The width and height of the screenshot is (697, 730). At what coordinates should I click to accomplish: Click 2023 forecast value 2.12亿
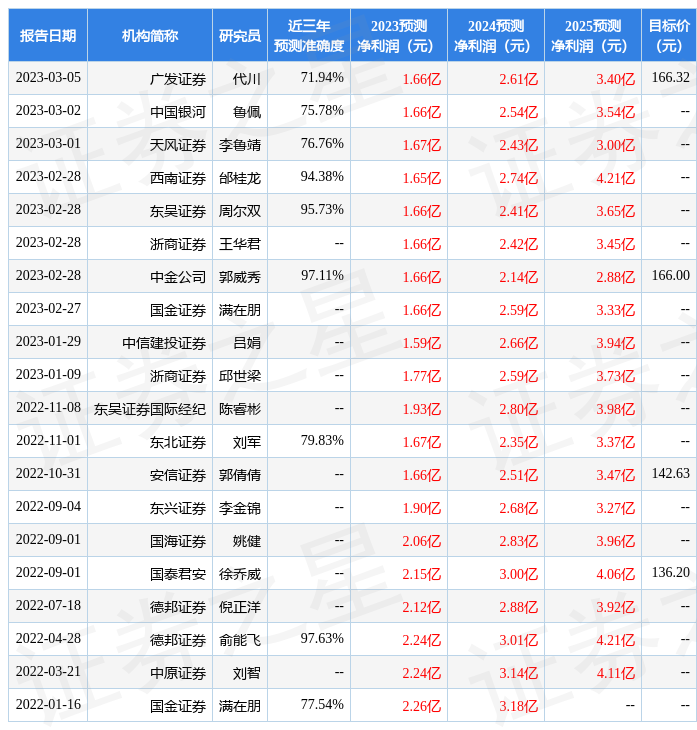point(422,608)
